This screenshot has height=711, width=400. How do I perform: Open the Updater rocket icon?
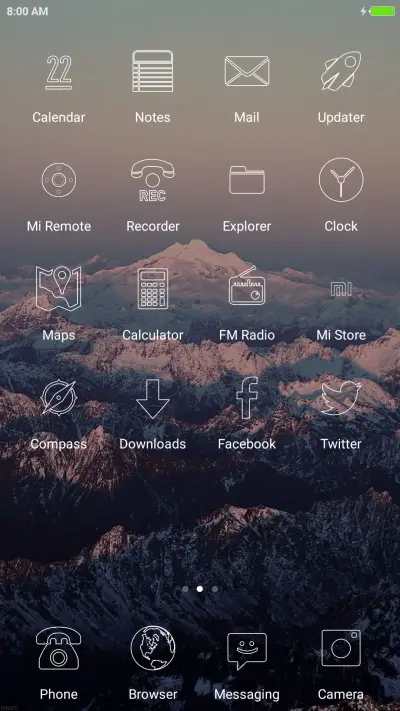click(341, 71)
